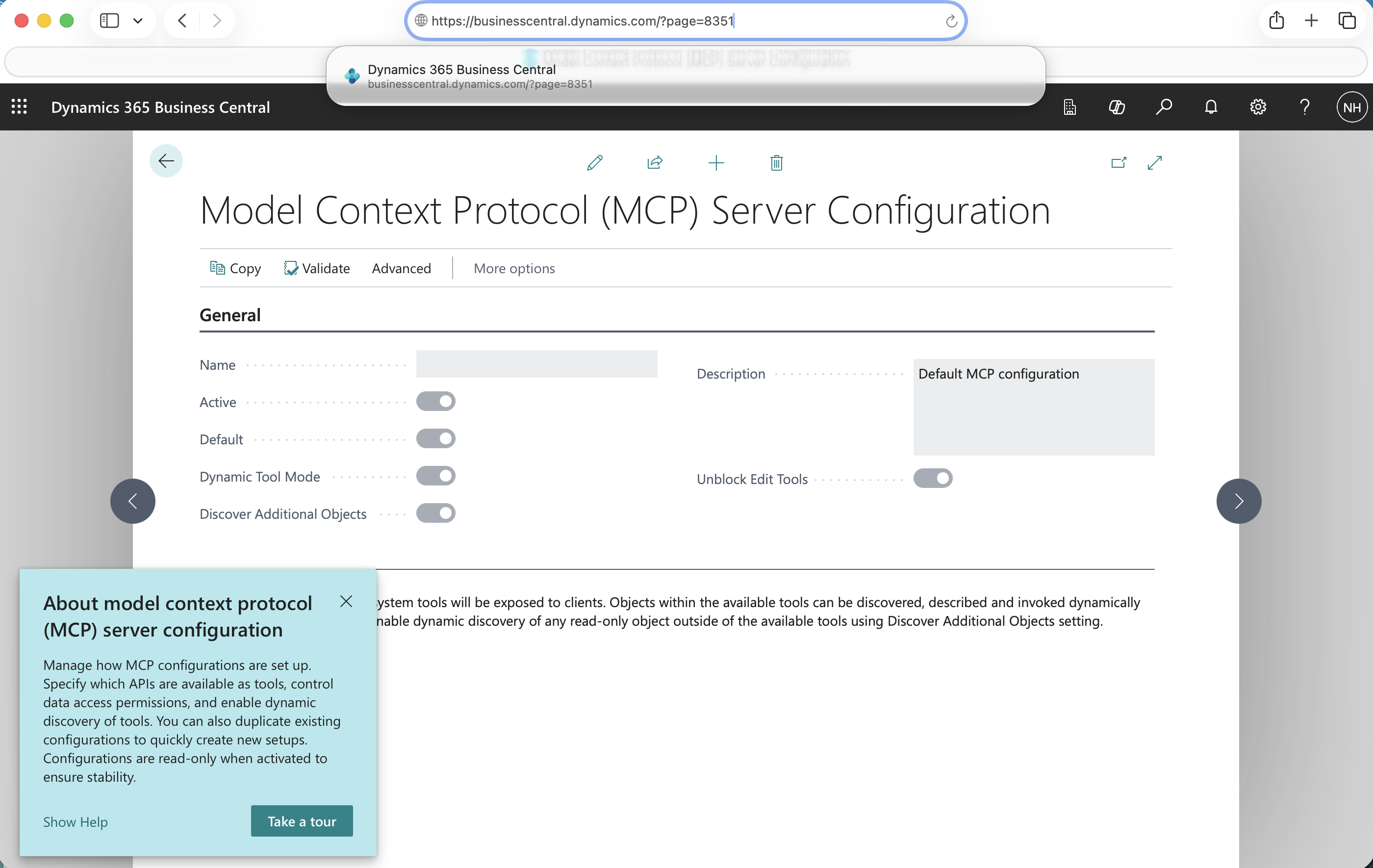Viewport: 1373px width, 868px height.
Task: Reload page icon in address bar
Action: [x=951, y=22]
